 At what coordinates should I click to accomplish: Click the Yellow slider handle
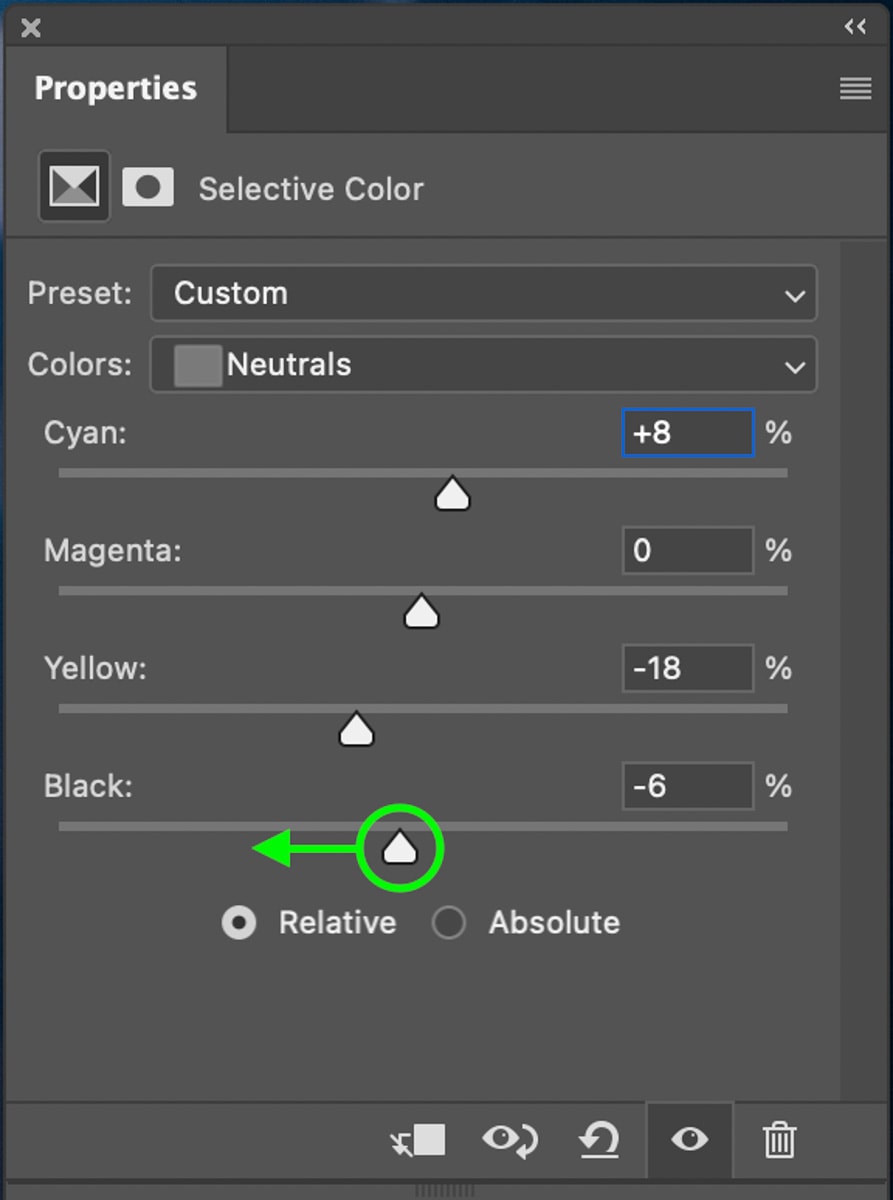tap(356, 731)
